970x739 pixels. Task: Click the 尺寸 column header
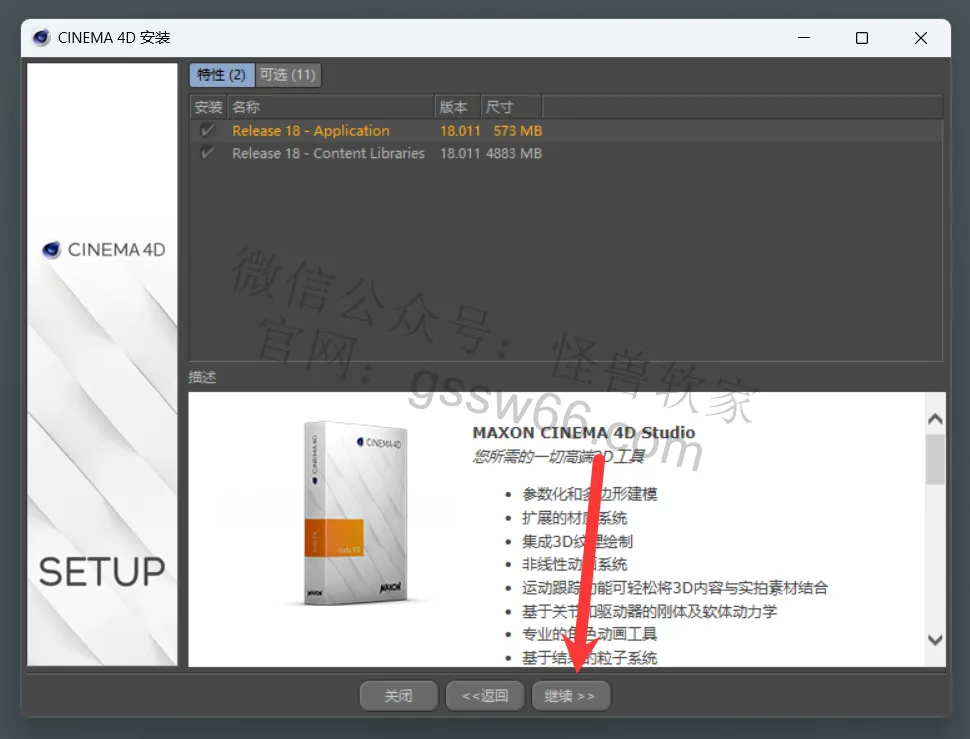[512, 107]
